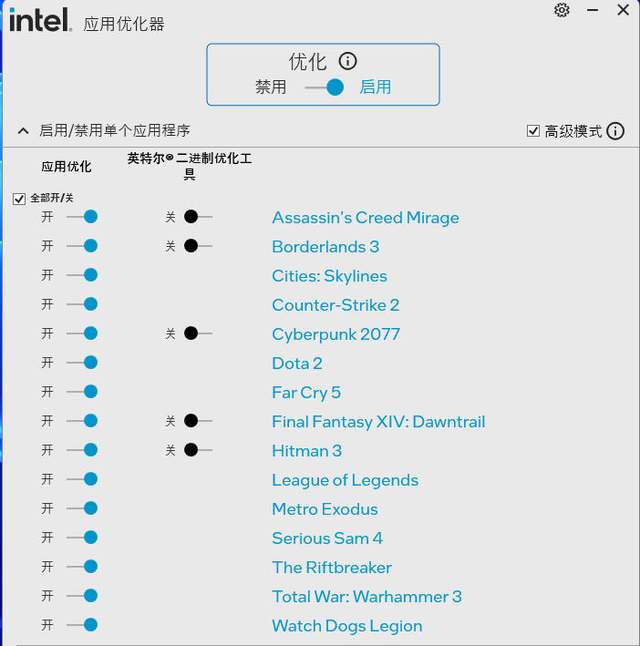The height and width of the screenshot is (646, 640).
Task: Toggle the main 优化 enable/disable switch
Action: pyautogui.click(x=324, y=87)
